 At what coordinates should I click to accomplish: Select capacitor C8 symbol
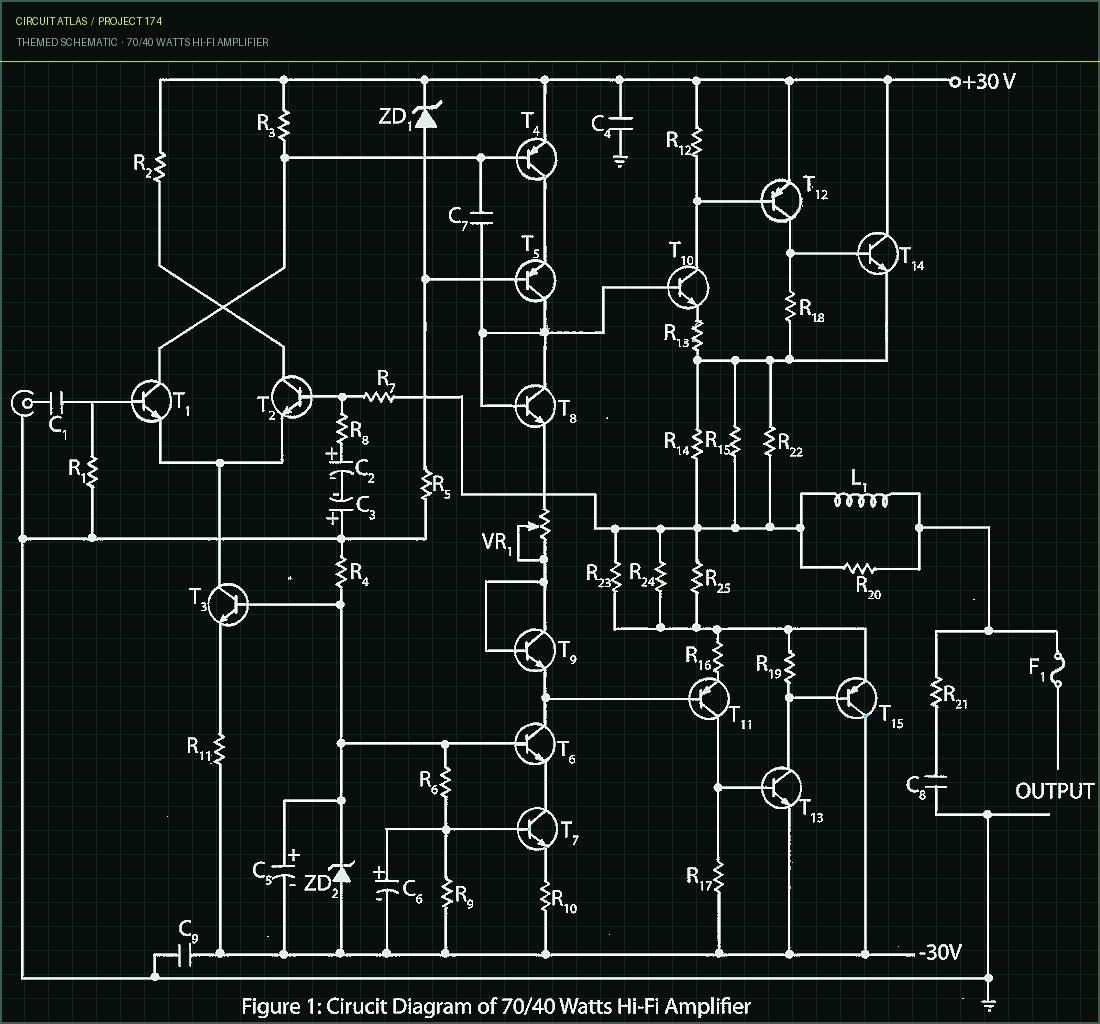click(x=935, y=782)
